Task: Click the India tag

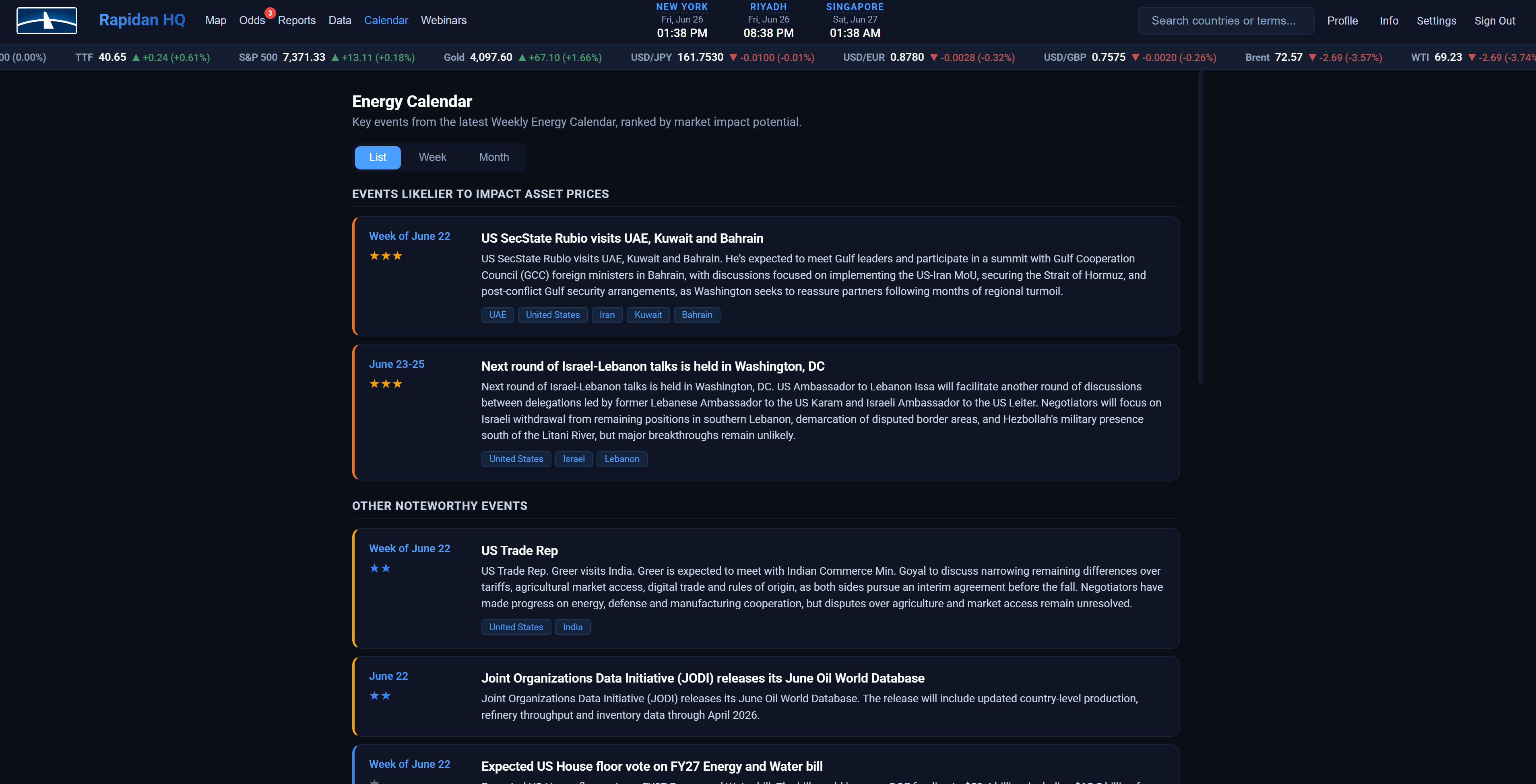Action: tap(572, 627)
